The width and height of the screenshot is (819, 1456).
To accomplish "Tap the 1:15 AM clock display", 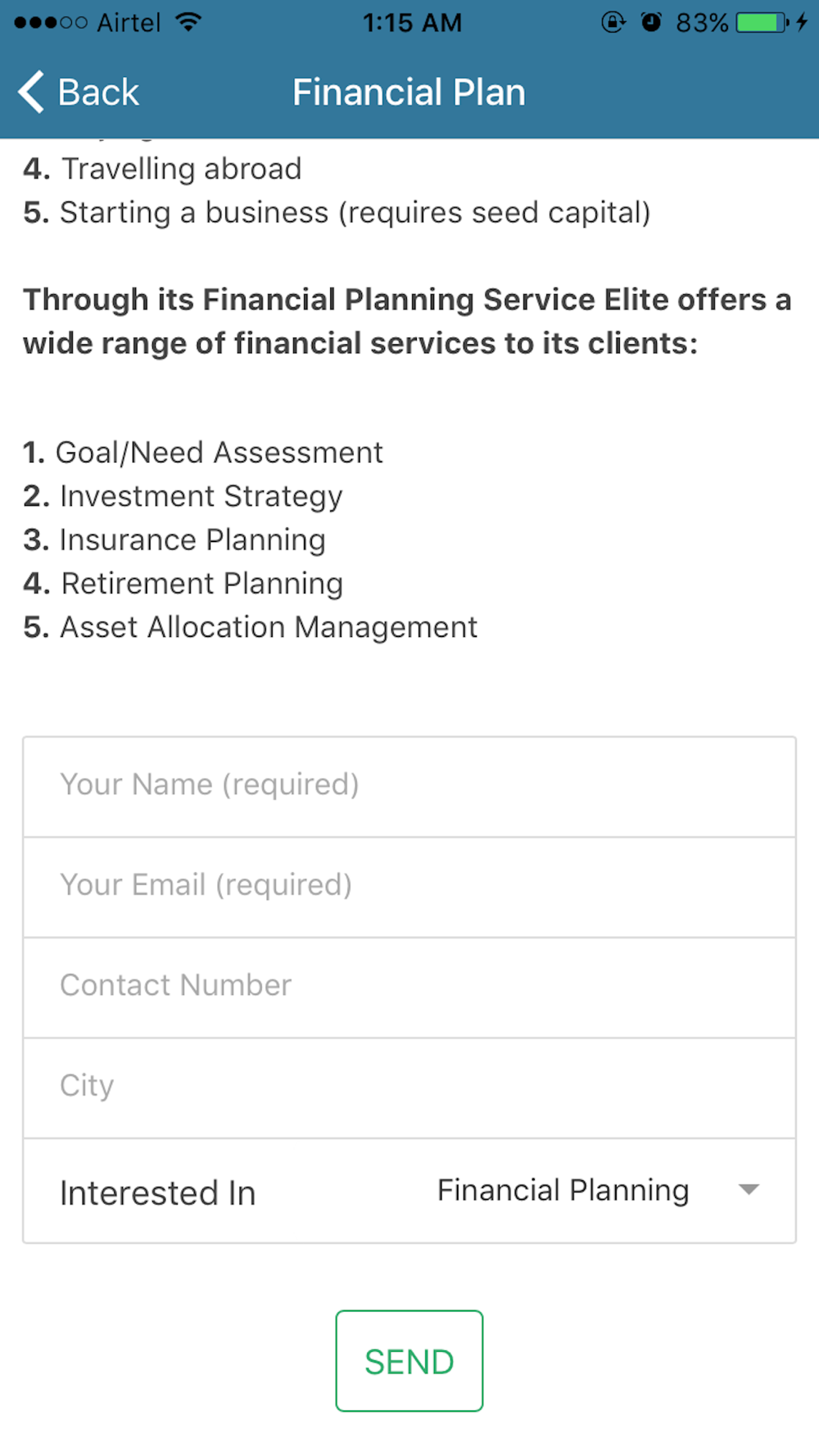I will pos(412,22).
